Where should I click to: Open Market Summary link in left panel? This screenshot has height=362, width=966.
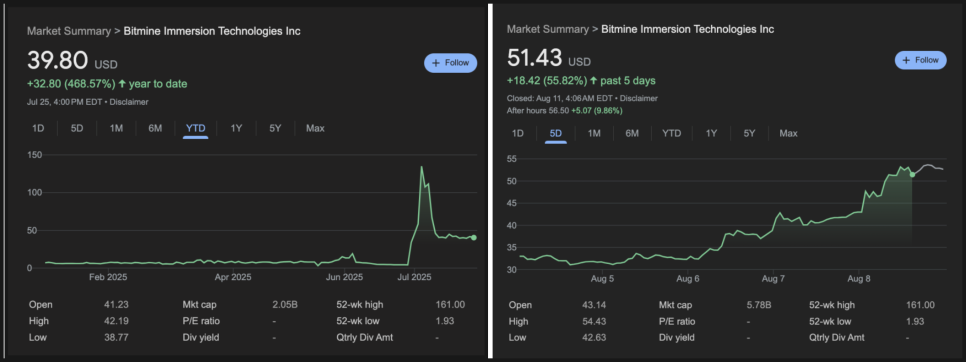pyautogui.click(x=69, y=31)
